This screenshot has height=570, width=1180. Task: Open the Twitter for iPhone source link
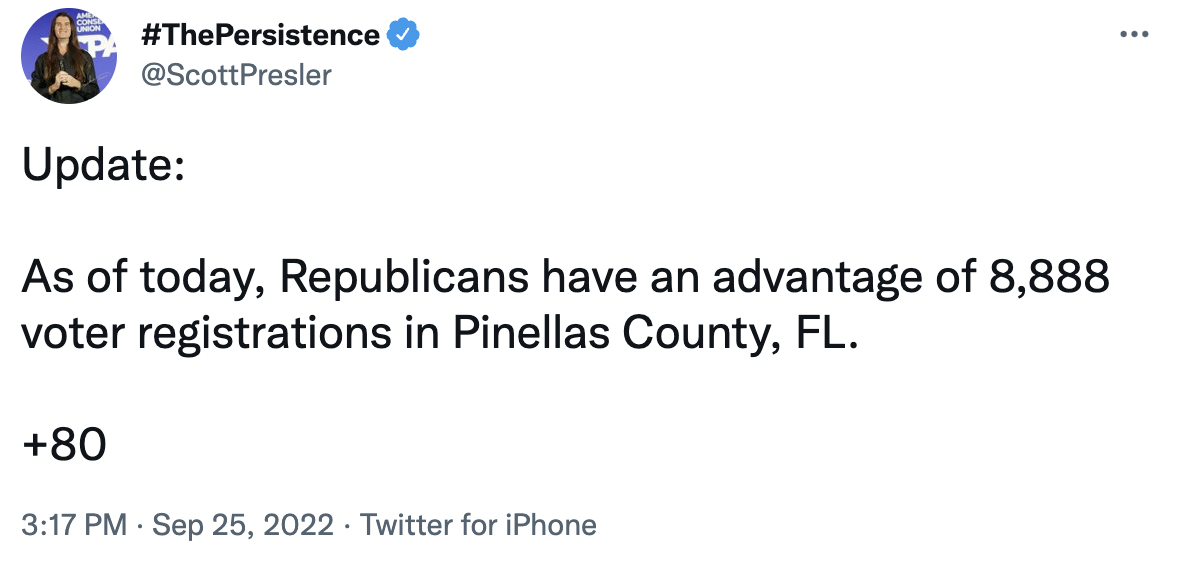click(478, 525)
